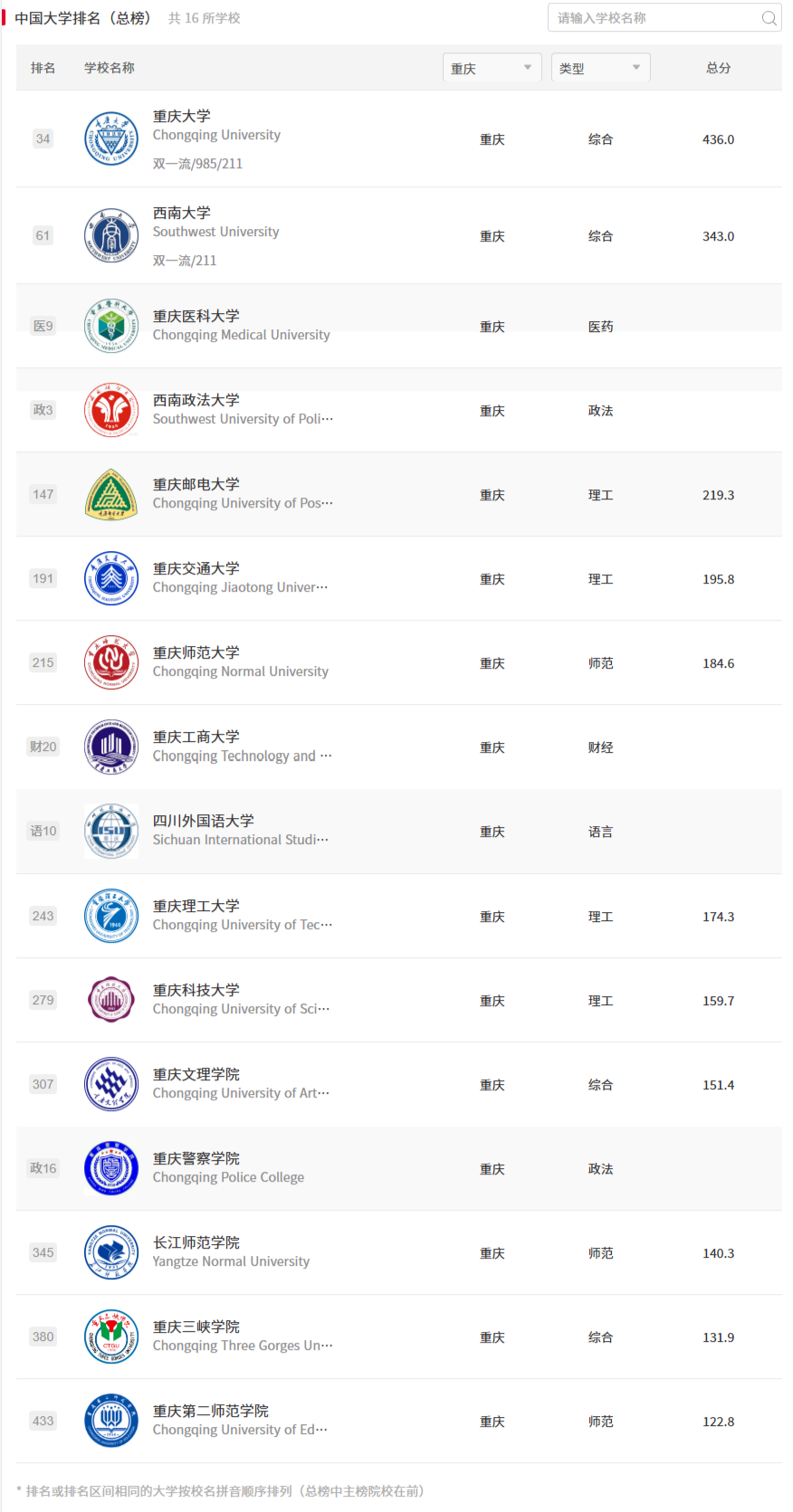Click 重庆师范大学 red circular logo

pos(111,662)
